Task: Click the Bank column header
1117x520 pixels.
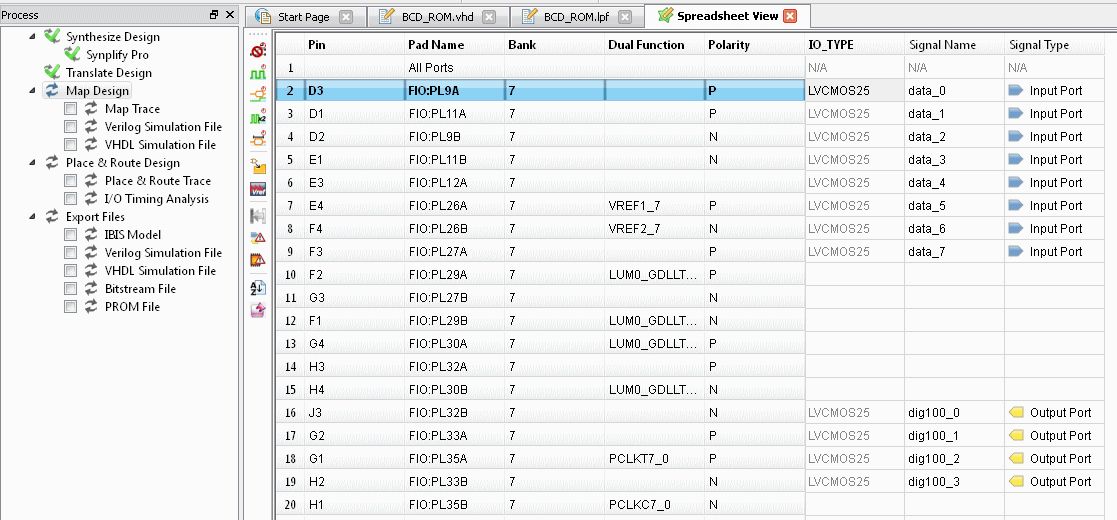Action: (554, 45)
